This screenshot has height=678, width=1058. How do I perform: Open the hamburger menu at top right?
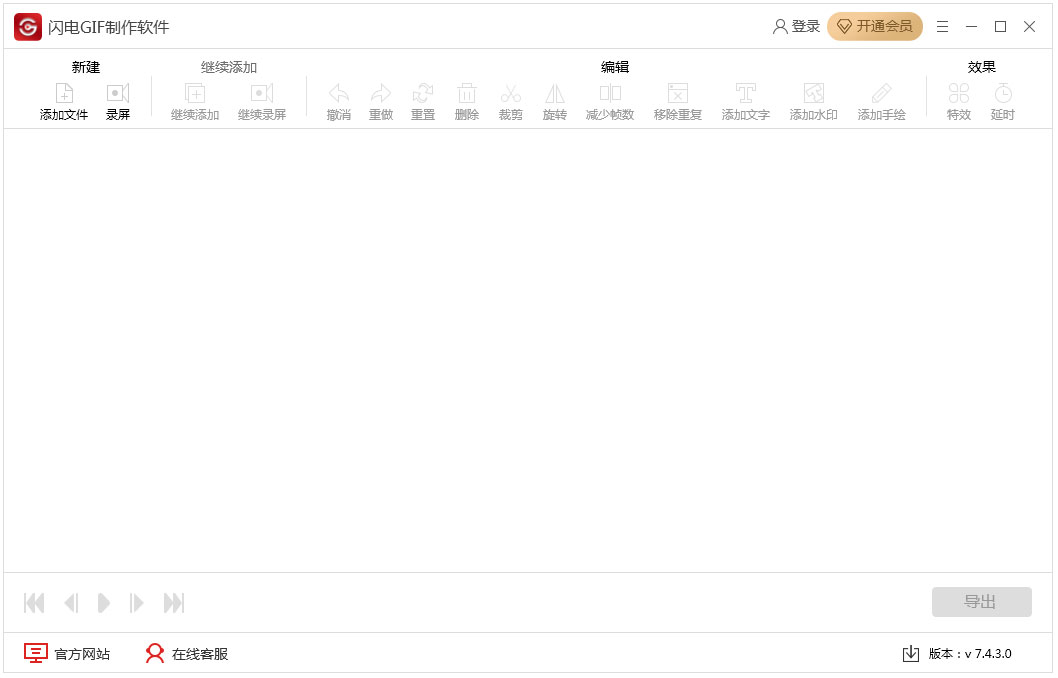942,26
